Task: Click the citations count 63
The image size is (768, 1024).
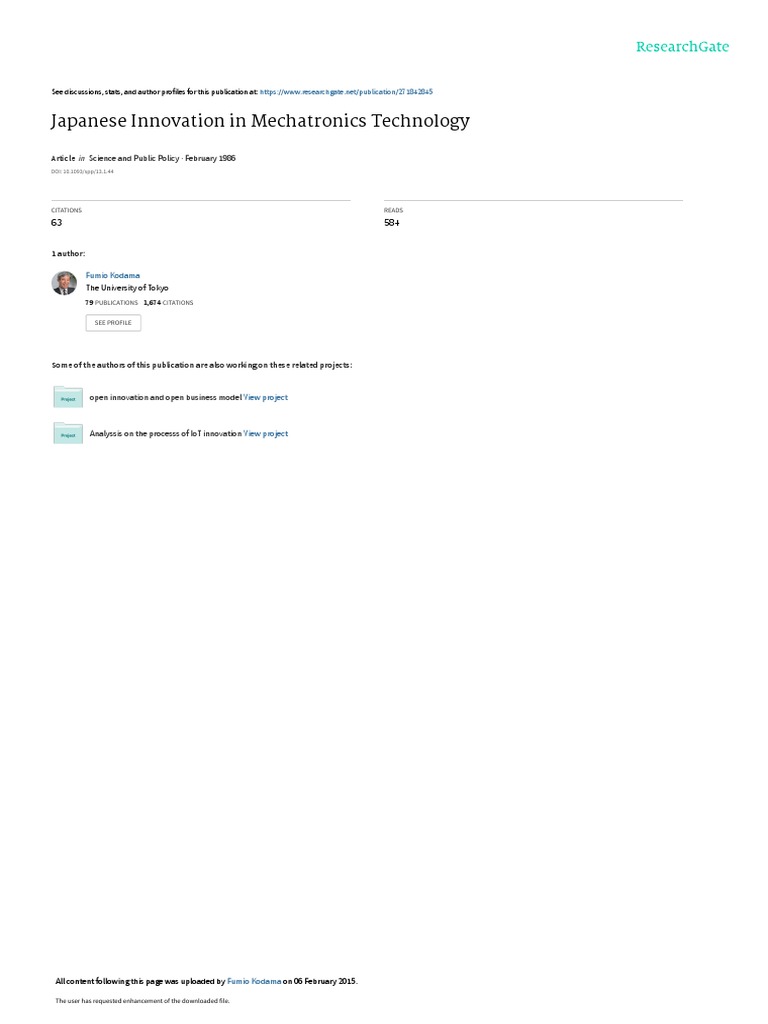Action: [x=57, y=223]
